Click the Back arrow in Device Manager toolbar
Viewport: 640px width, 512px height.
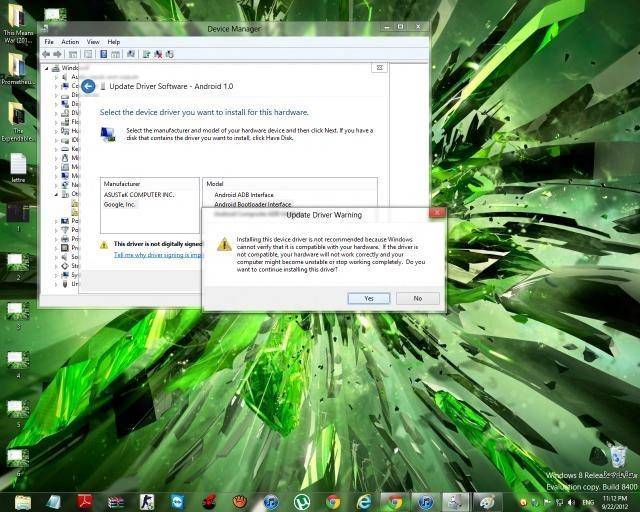[x=46, y=54]
